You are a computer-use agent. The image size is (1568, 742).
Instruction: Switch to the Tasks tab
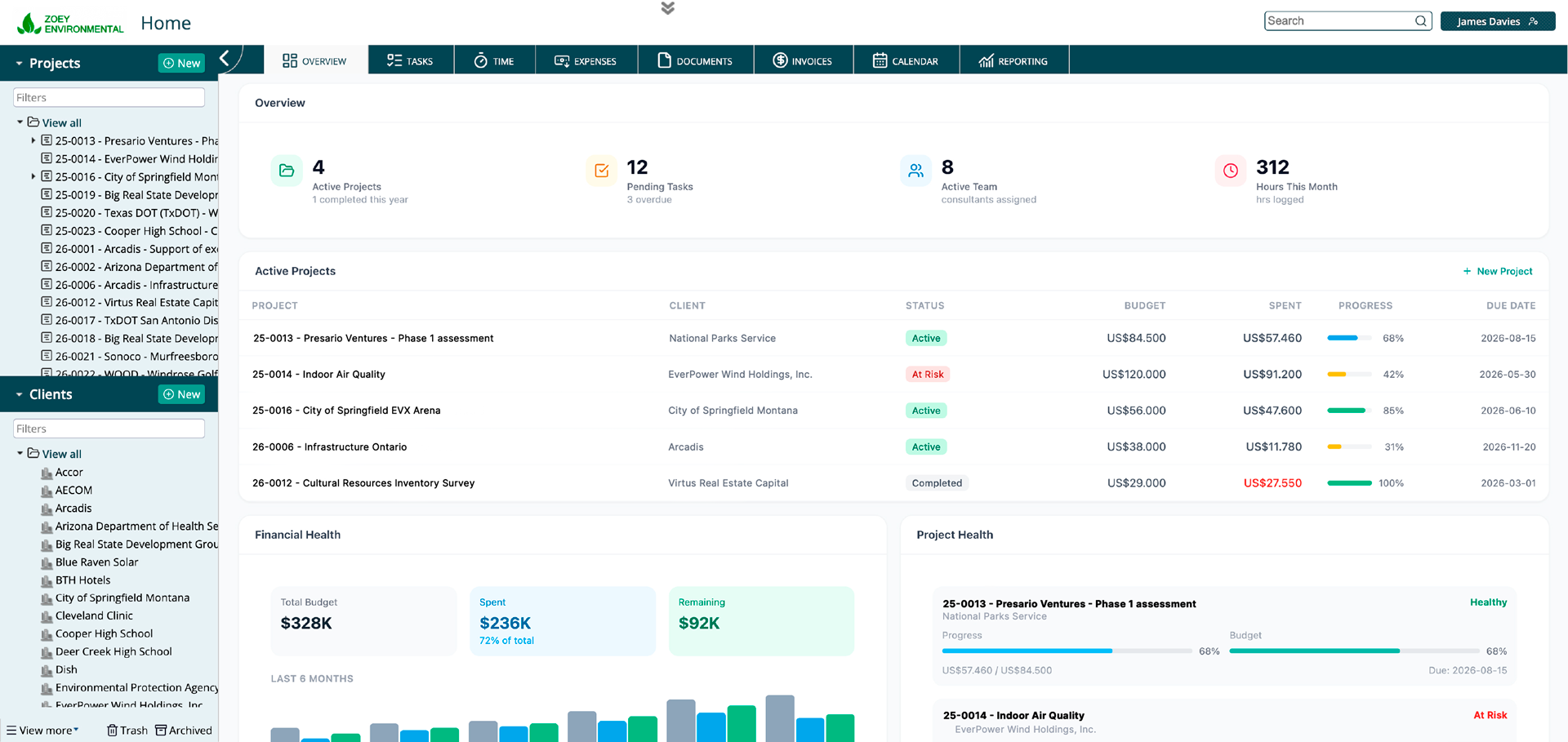click(410, 60)
